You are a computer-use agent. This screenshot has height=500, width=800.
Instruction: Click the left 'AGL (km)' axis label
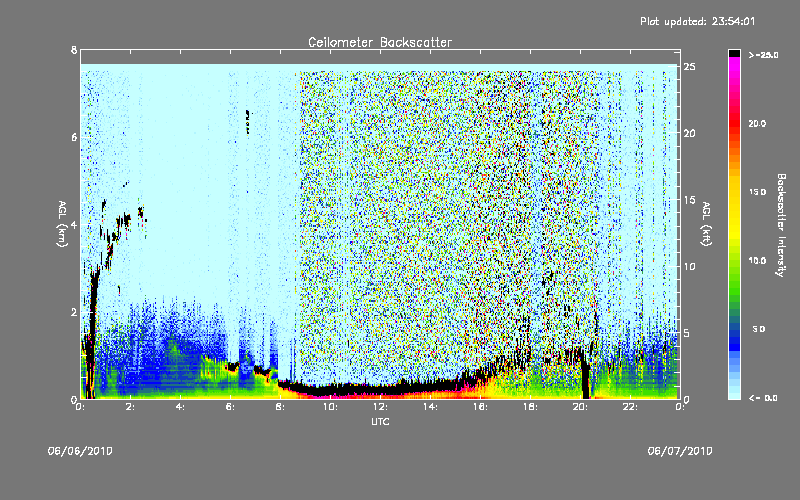tap(62, 224)
